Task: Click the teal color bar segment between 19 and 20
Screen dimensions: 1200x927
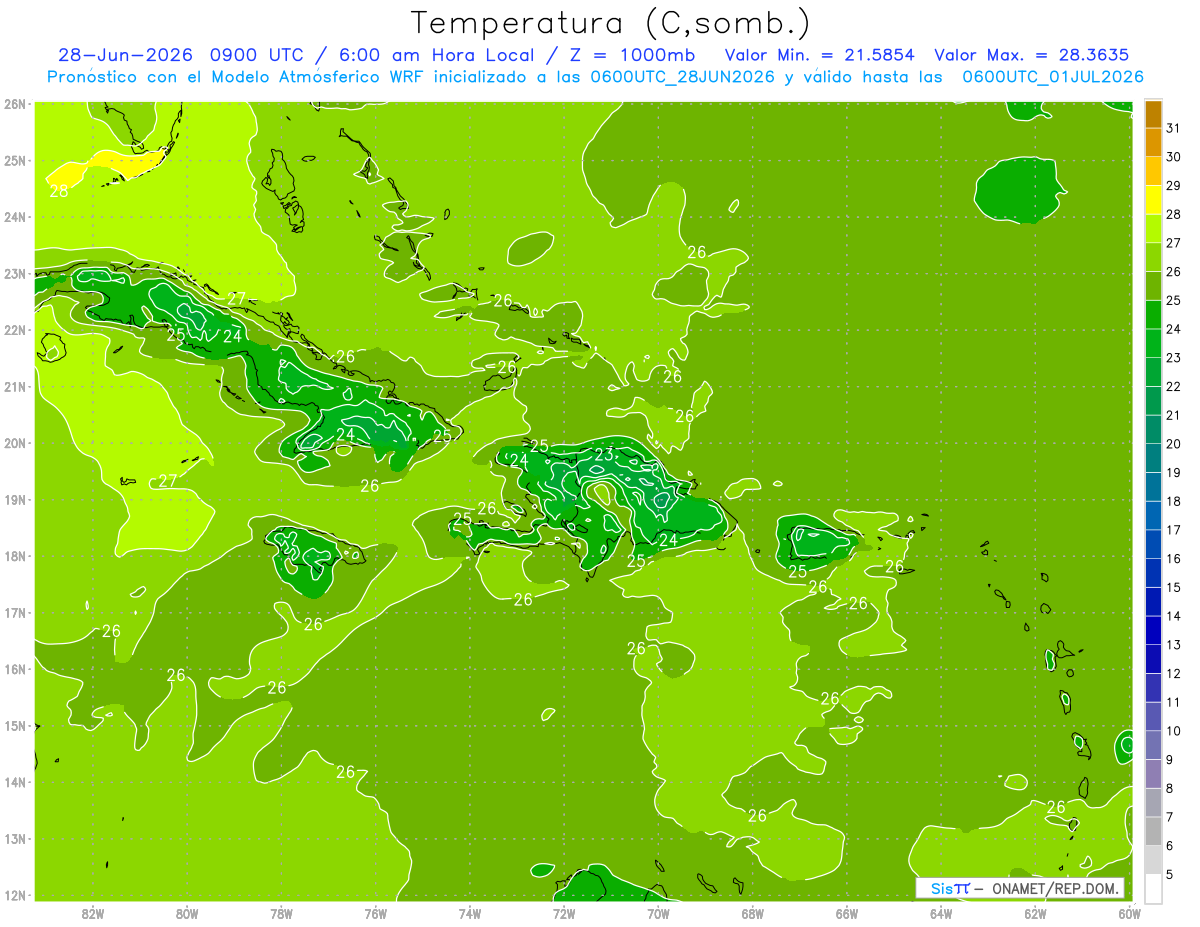Action: pos(1153,458)
